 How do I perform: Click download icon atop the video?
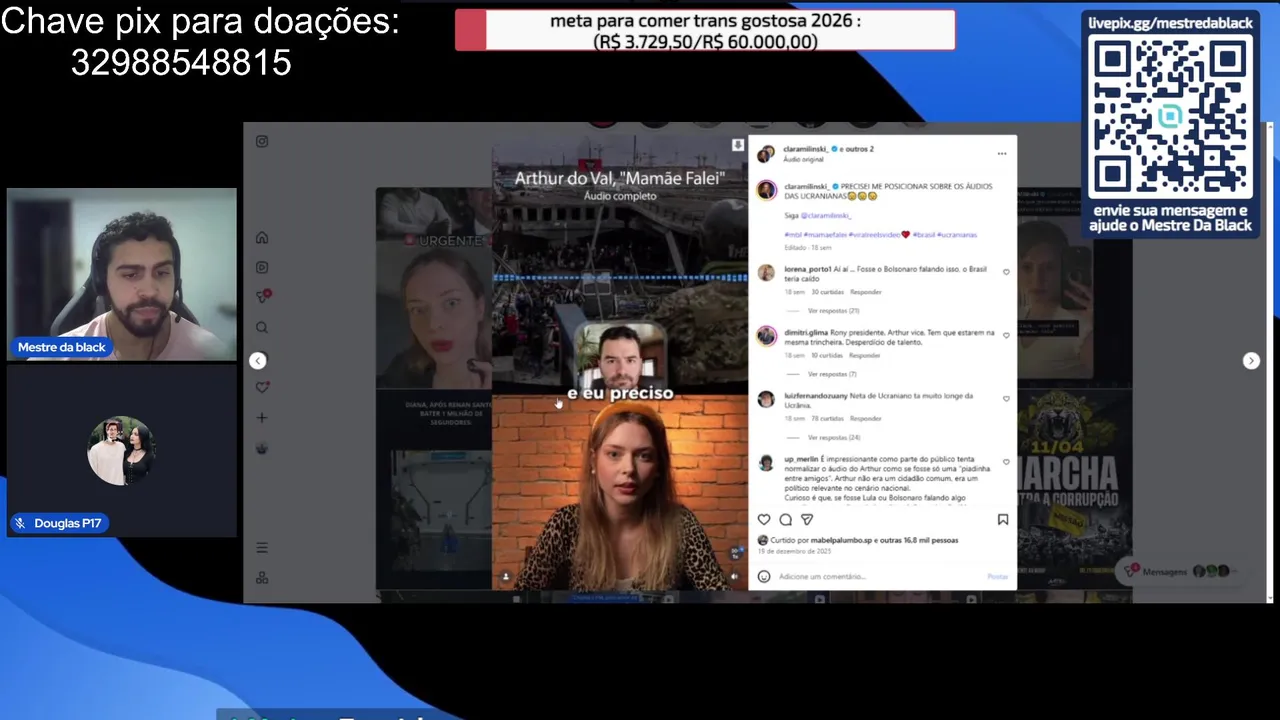coord(738,145)
